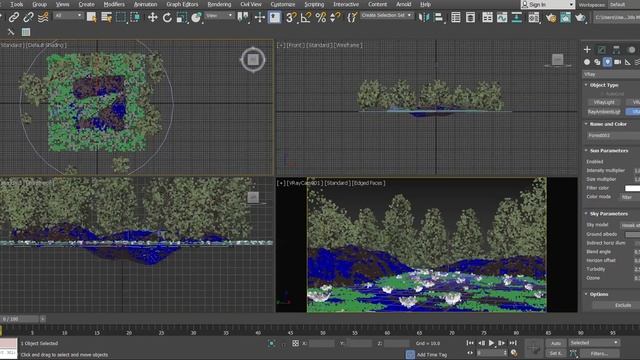This screenshot has width=640, height=360.
Task: Click Use Pivot Point Center icon
Action: pos(243,18)
